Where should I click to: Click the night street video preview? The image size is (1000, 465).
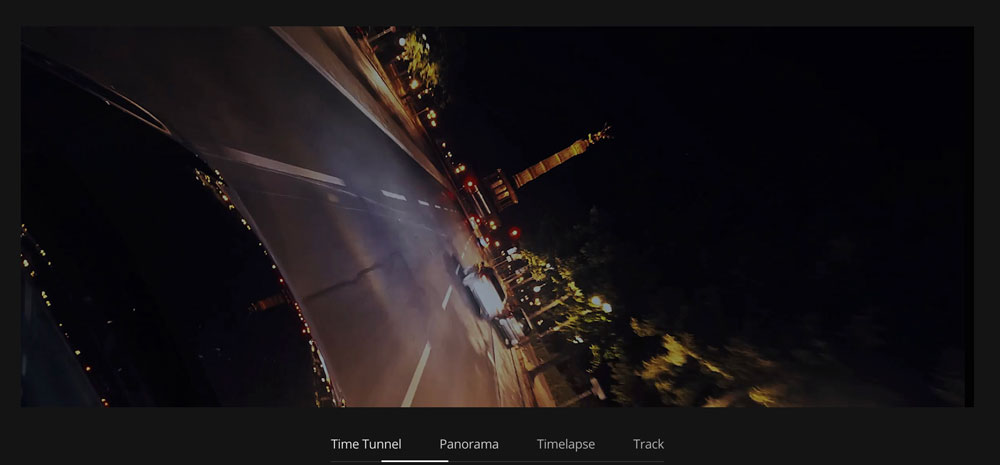(x=497, y=216)
